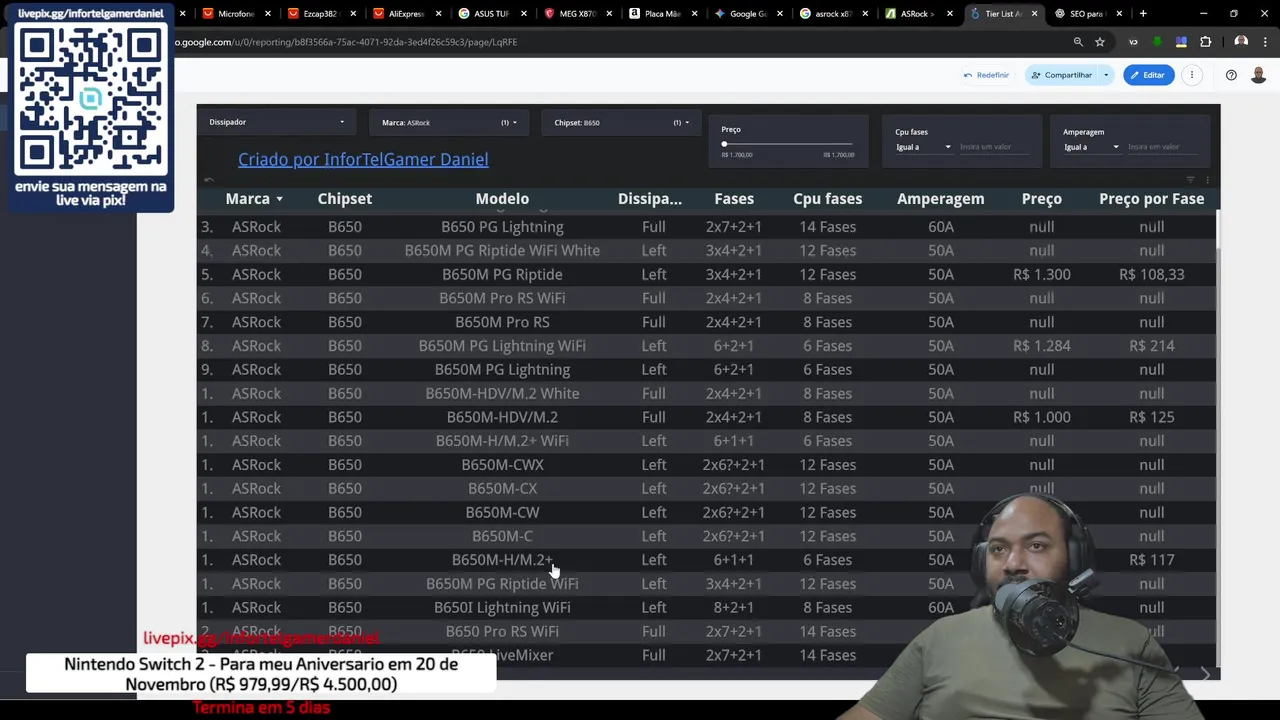The image size is (1280, 720).
Task: Open the Google account avatar in Looker Studio
Action: 1258,75
